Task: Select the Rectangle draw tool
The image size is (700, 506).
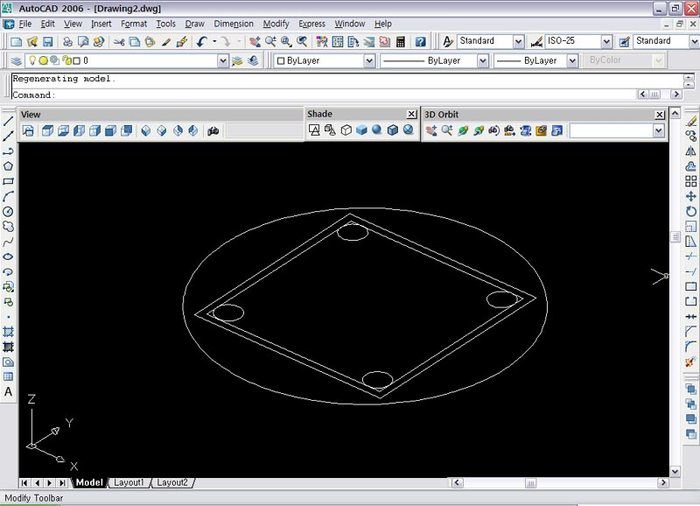Action: coord(8,181)
